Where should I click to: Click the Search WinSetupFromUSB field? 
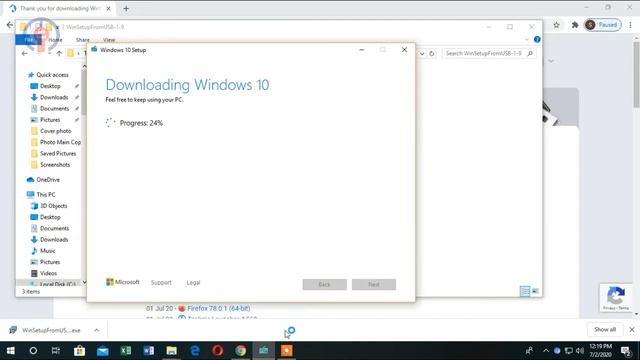tap(488, 53)
